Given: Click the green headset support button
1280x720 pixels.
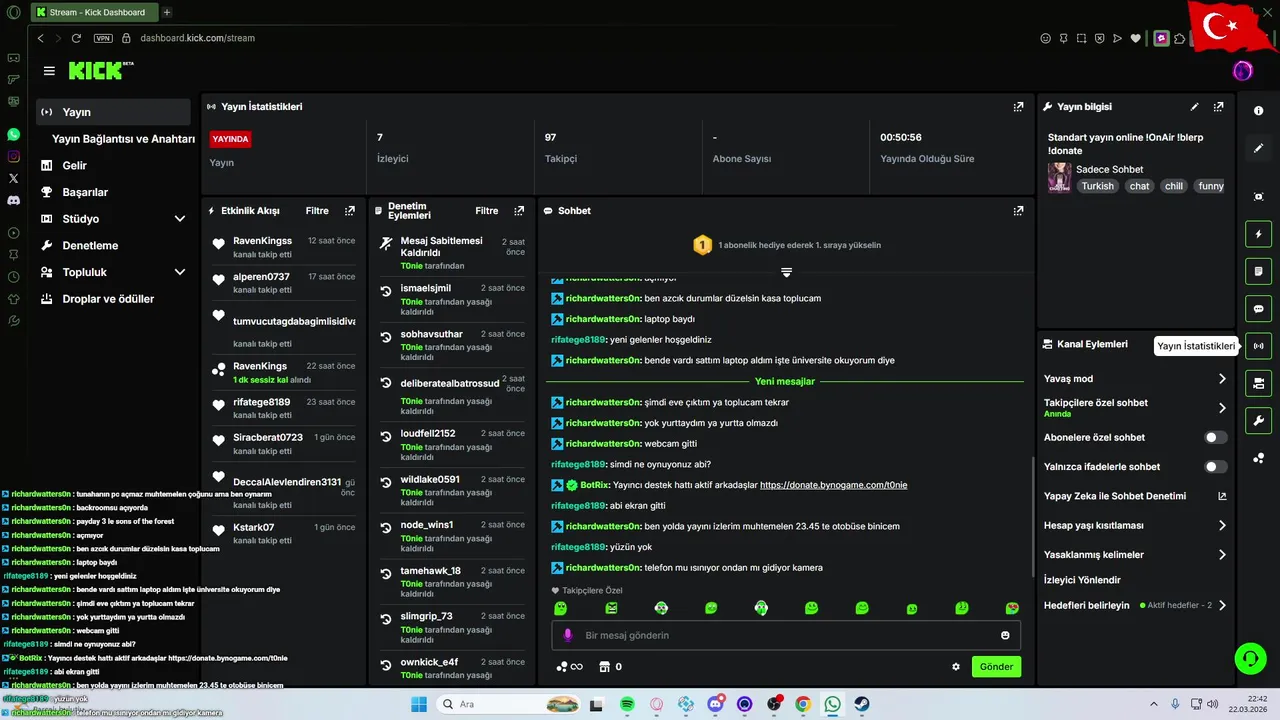Looking at the screenshot, I should click(x=1250, y=657).
